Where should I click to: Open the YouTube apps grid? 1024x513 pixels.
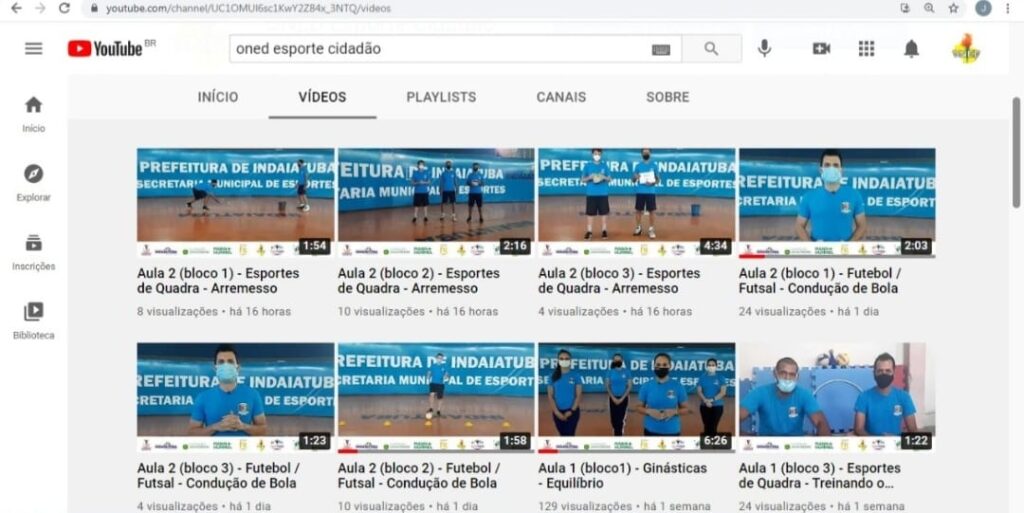tap(866, 48)
